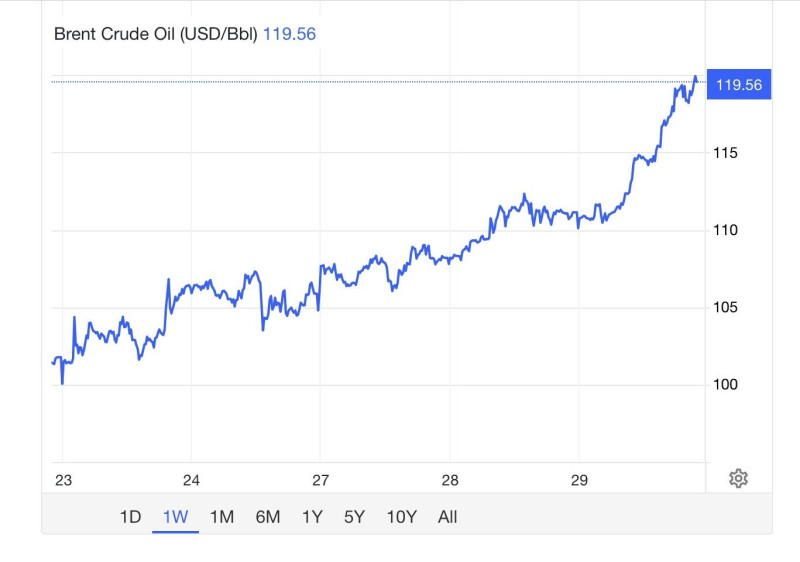Image resolution: width=800 pixels, height=562 pixels.
Task: Click the 119.56 price in the header
Action: (x=290, y=34)
